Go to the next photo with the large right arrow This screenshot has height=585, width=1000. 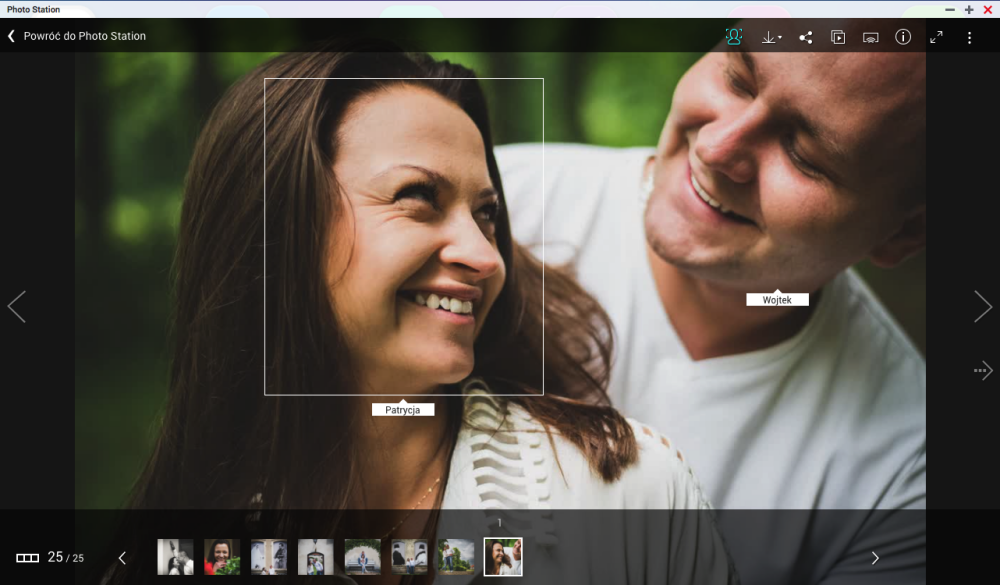(x=983, y=307)
